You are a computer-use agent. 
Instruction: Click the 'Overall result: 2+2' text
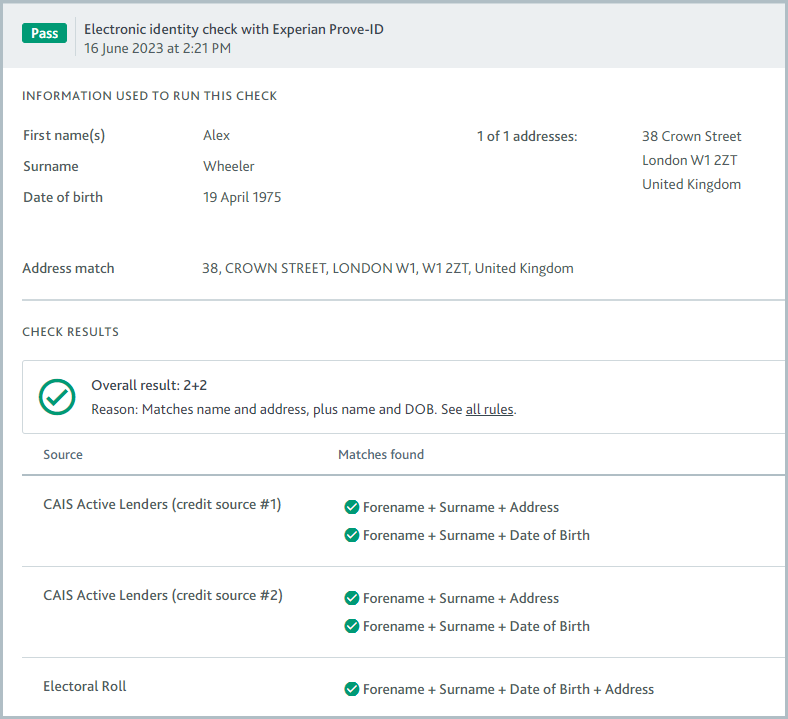[x=149, y=385]
